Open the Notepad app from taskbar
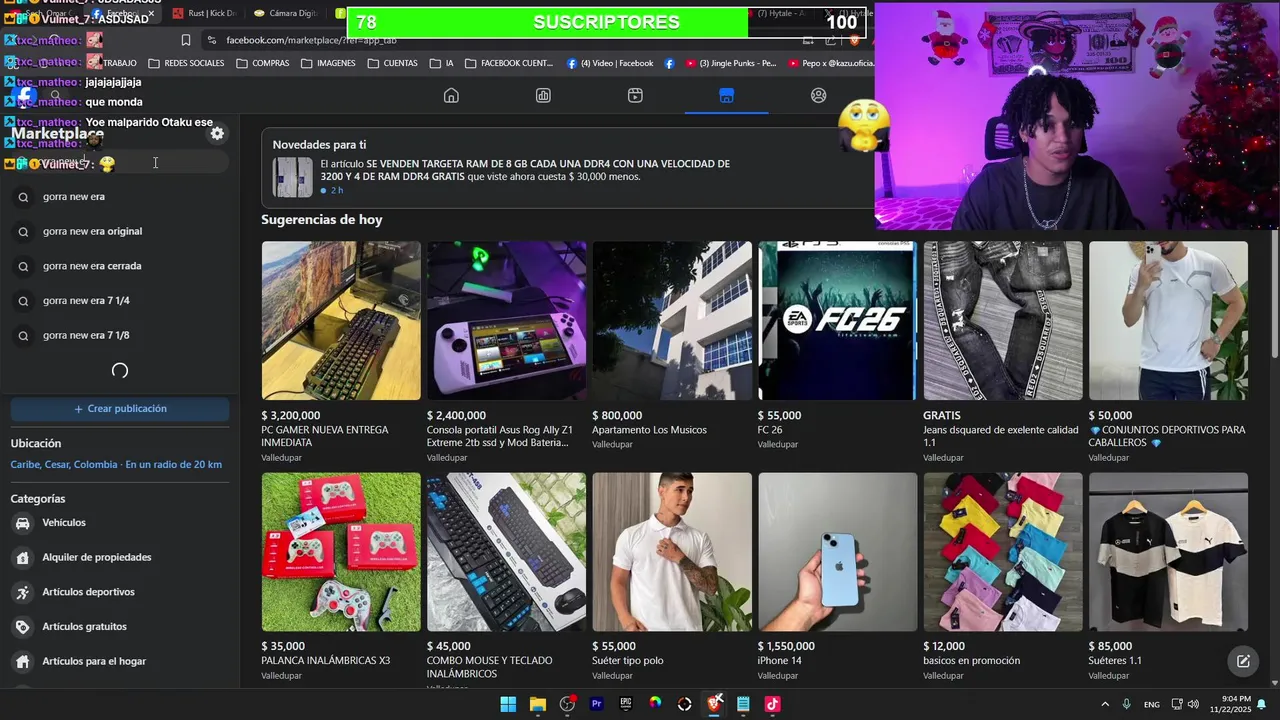This screenshot has height=720, width=1280. [743, 704]
